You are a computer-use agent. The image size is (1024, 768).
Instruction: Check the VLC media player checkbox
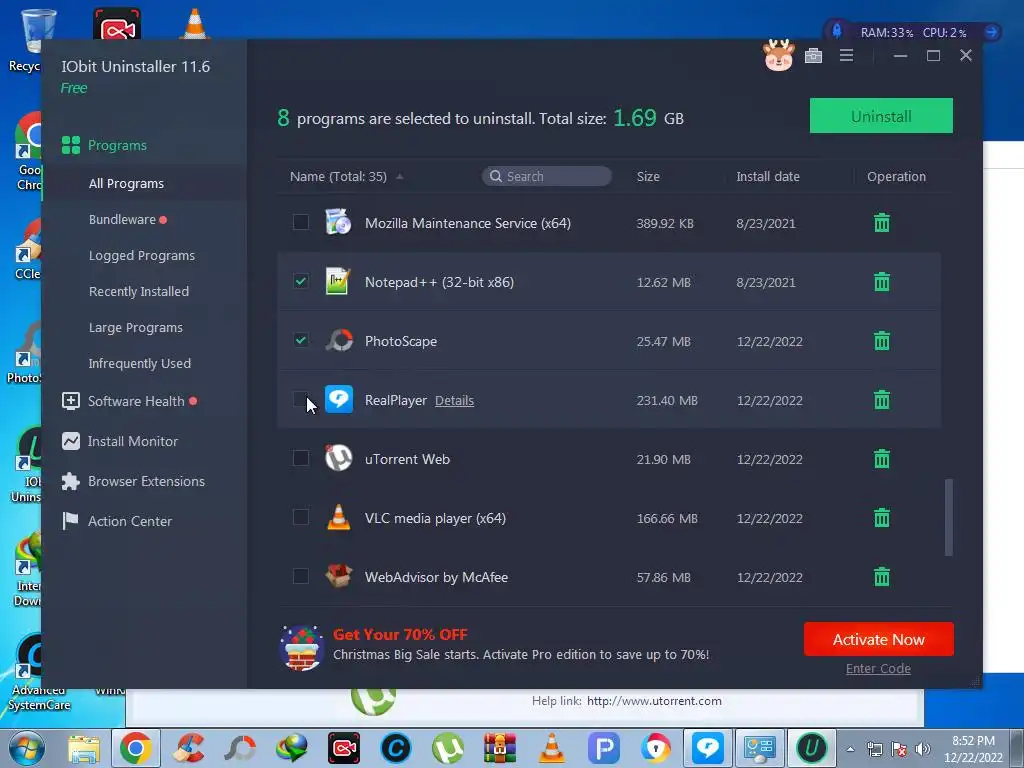pos(300,517)
